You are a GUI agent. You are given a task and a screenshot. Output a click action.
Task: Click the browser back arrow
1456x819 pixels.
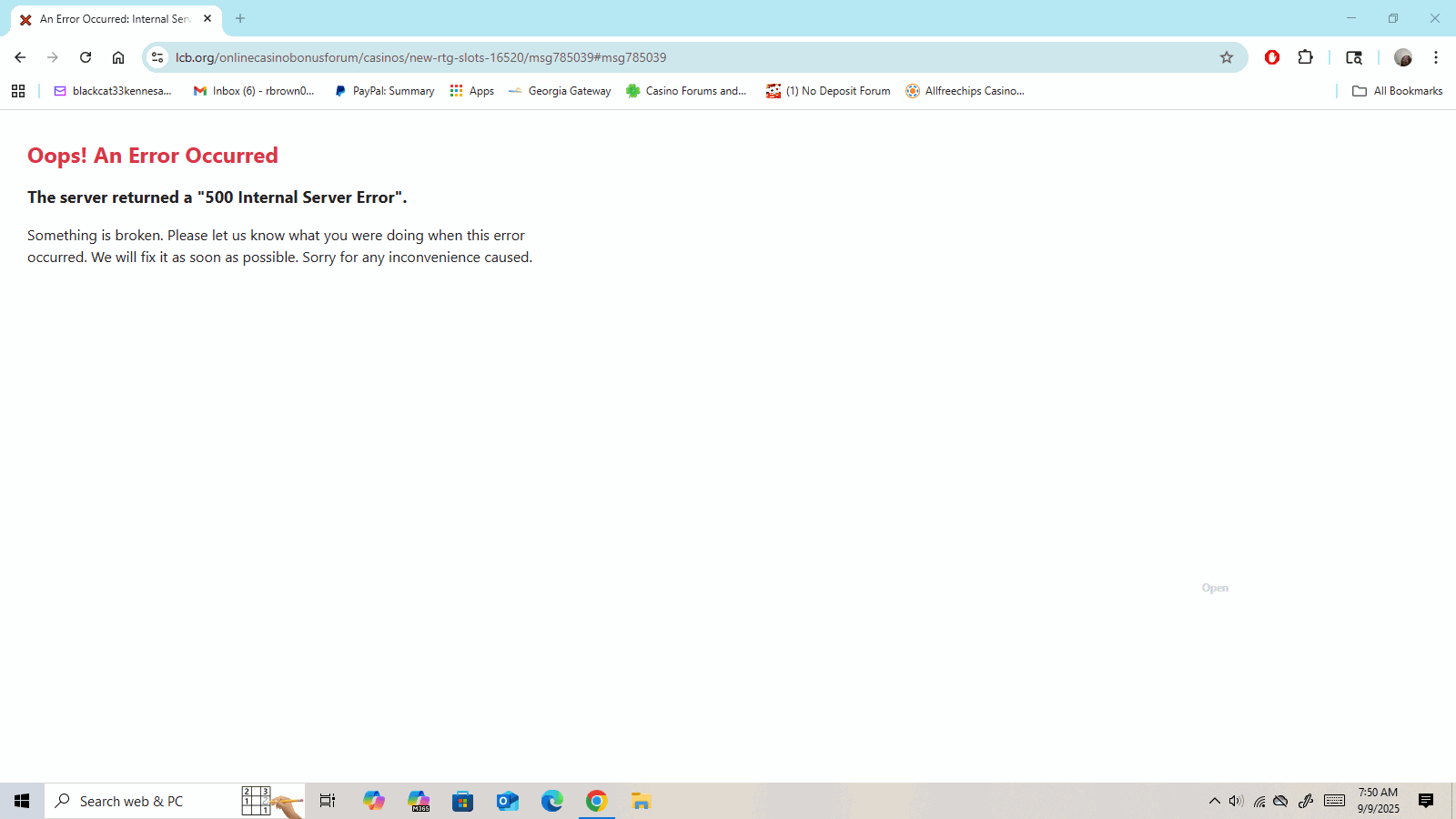[x=20, y=57]
